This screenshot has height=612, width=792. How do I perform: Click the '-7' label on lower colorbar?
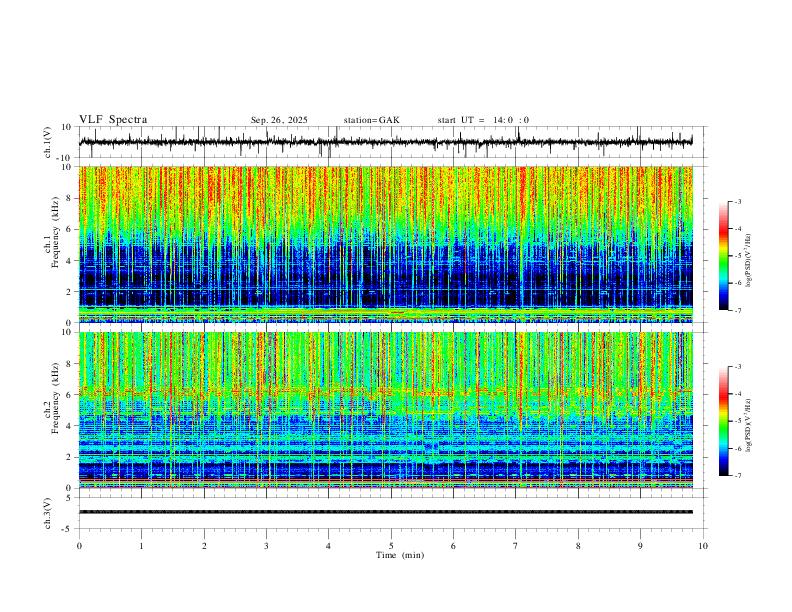737,476
